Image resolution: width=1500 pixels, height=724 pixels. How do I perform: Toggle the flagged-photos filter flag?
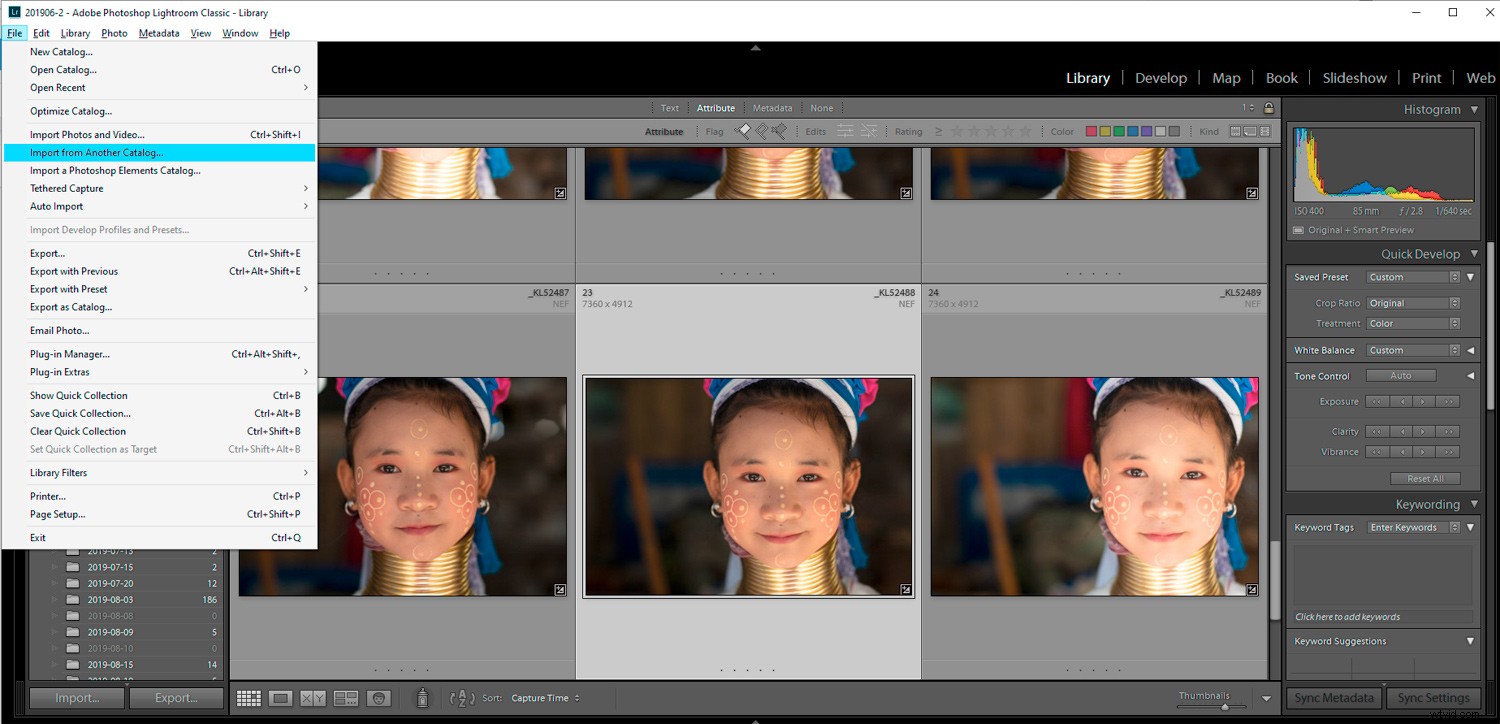click(744, 131)
